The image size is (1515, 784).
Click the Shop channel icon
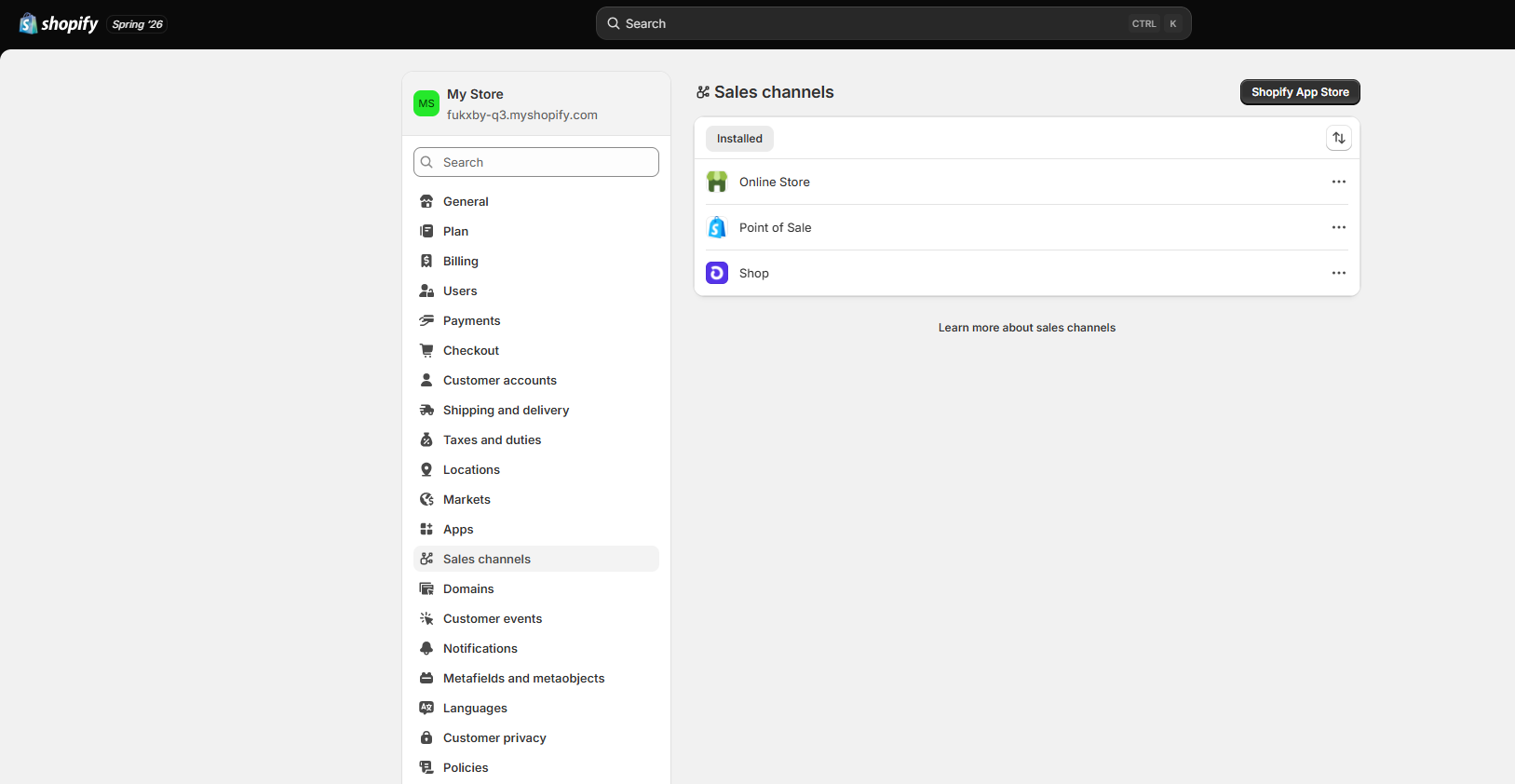(717, 273)
